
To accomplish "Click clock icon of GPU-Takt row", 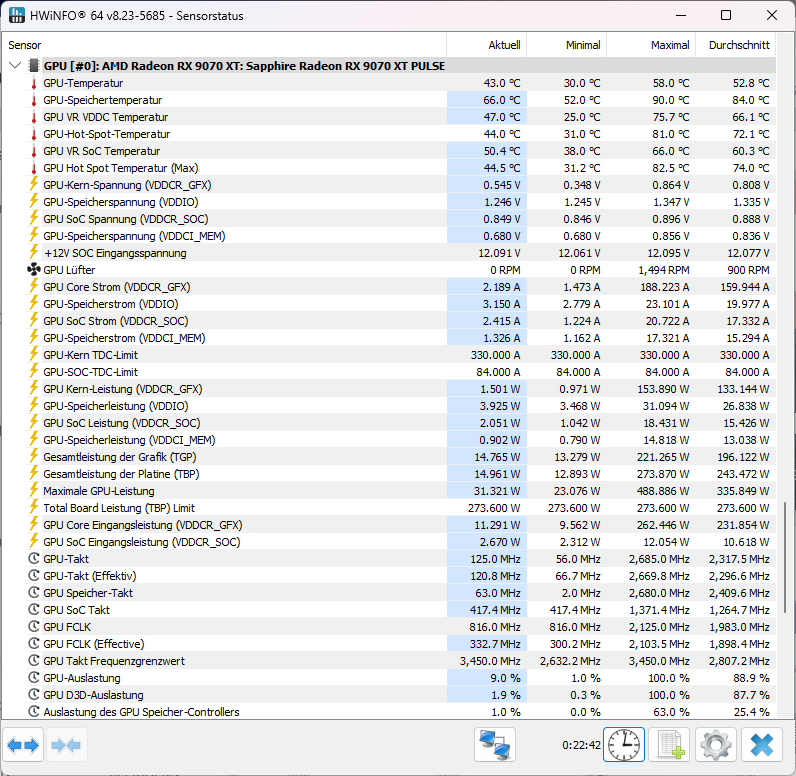I will click(x=34, y=559).
